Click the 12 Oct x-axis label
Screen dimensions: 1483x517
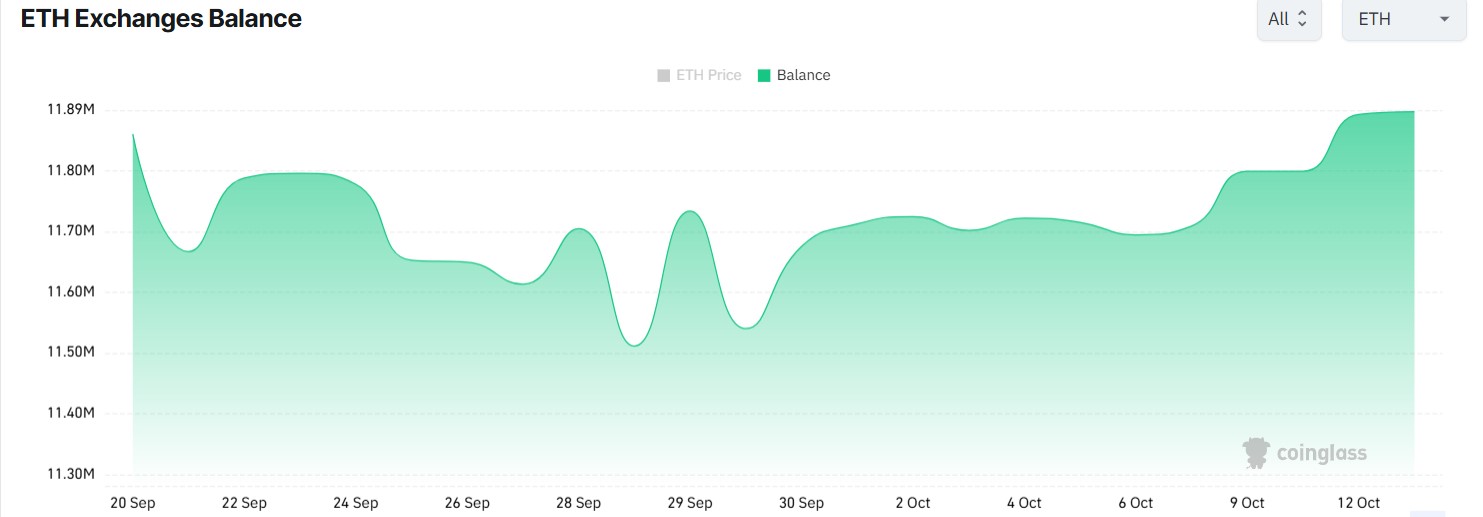[1358, 503]
